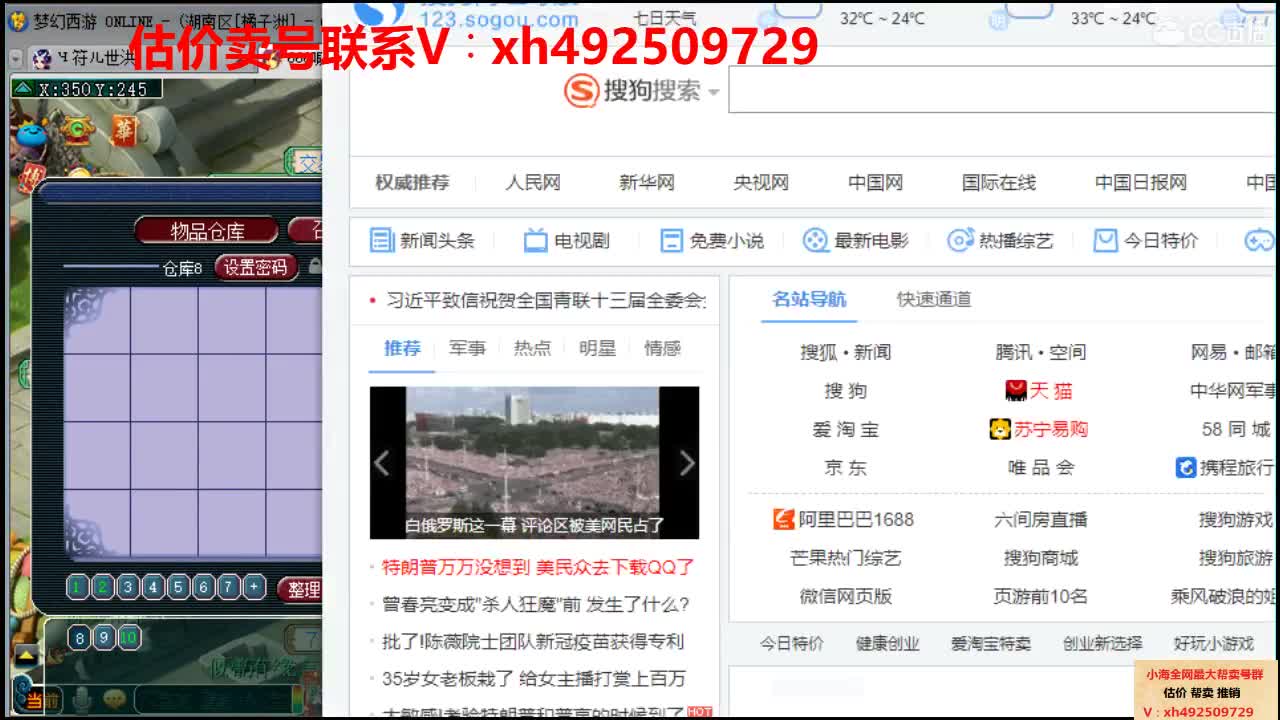
Task: Select the 快速通道 tab
Action: (x=934, y=299)
